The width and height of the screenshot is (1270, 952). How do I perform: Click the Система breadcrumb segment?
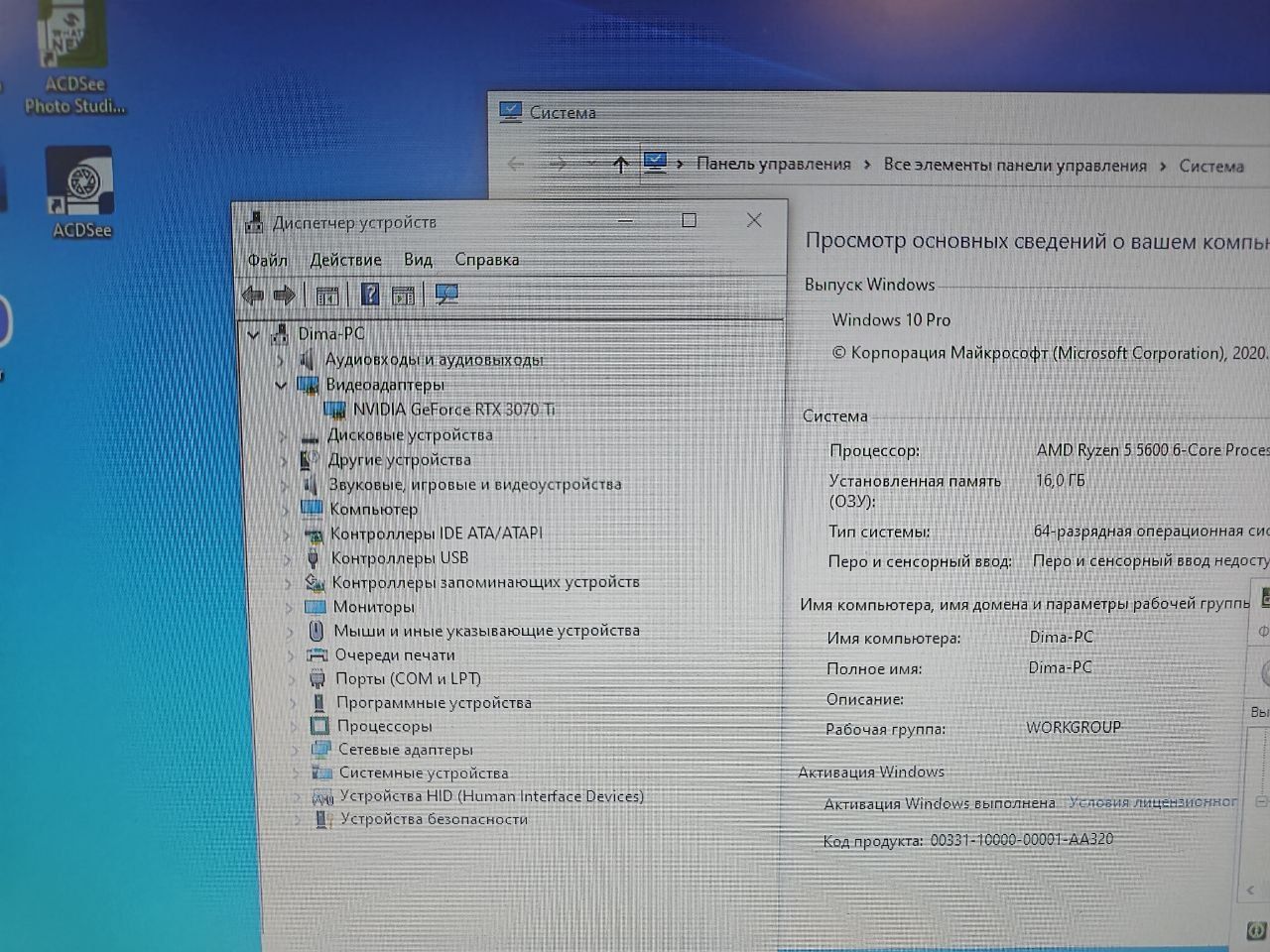(x=1210, y=166)
